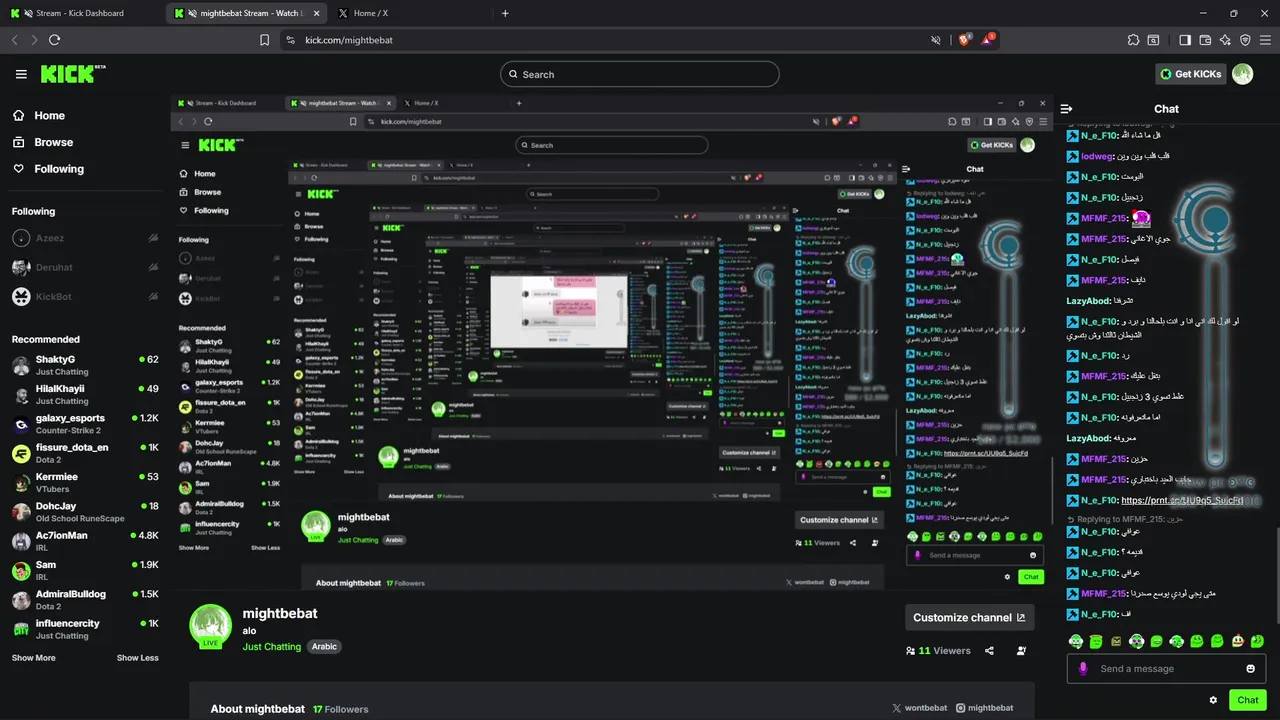Close the mightbebat Stream tab
Image resolution: width=1280 pixels, height=720 pixels.
315,13
